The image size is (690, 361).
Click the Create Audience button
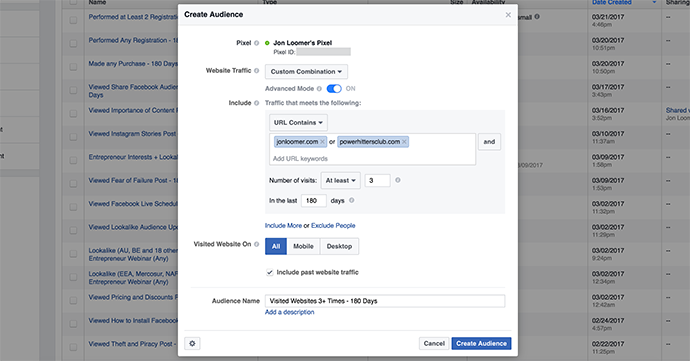point(481,343)
